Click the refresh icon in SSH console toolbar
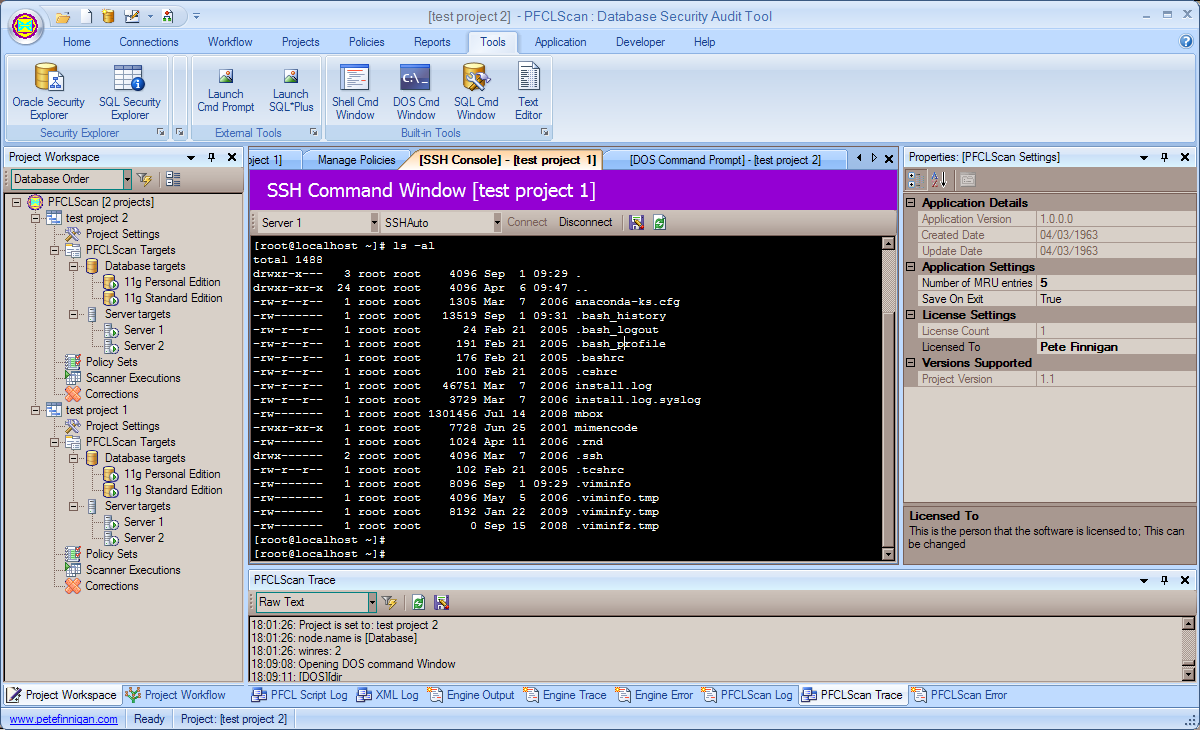1200x730 pixels. point(660,222)
